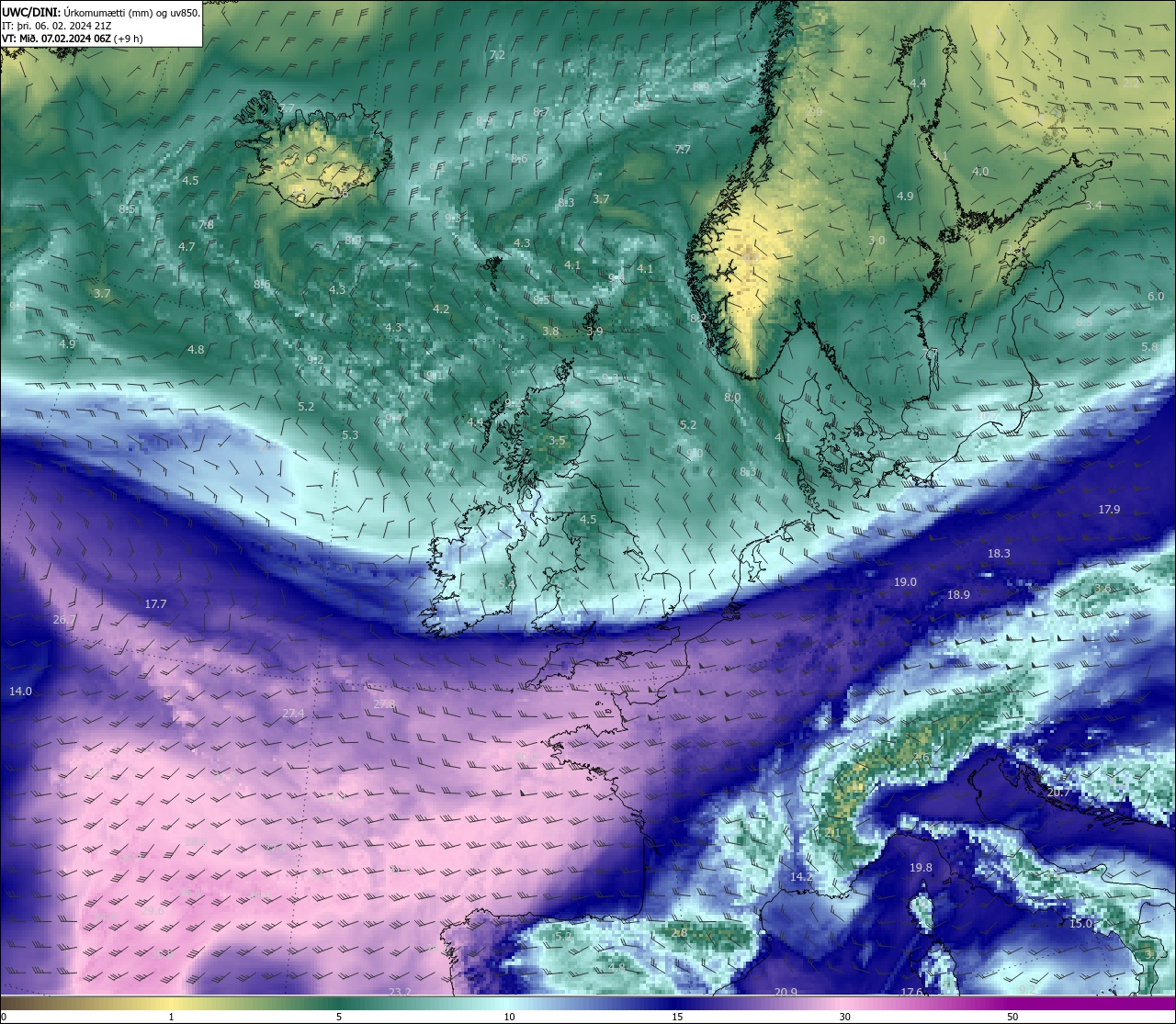Click the map value "5.8"
Viewport: 1176px width, 1024px height.
(x=1149, y=347)
